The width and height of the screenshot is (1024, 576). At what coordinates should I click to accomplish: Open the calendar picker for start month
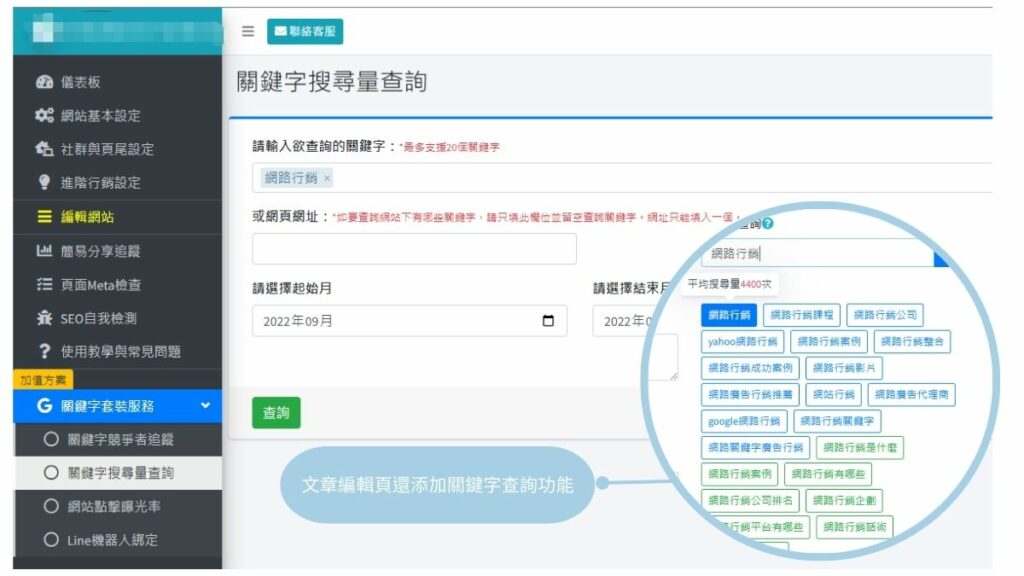pos(548,321)
